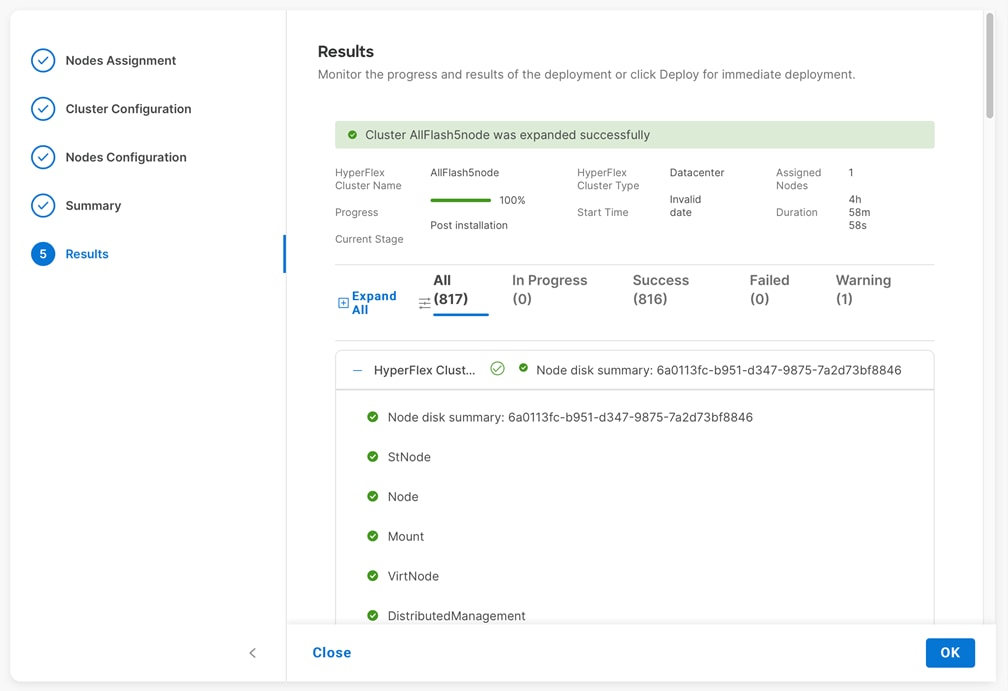This screenshot has width=1008, height=691.
Task: Click the Post installation stage value
Action: tap(469, 225)
